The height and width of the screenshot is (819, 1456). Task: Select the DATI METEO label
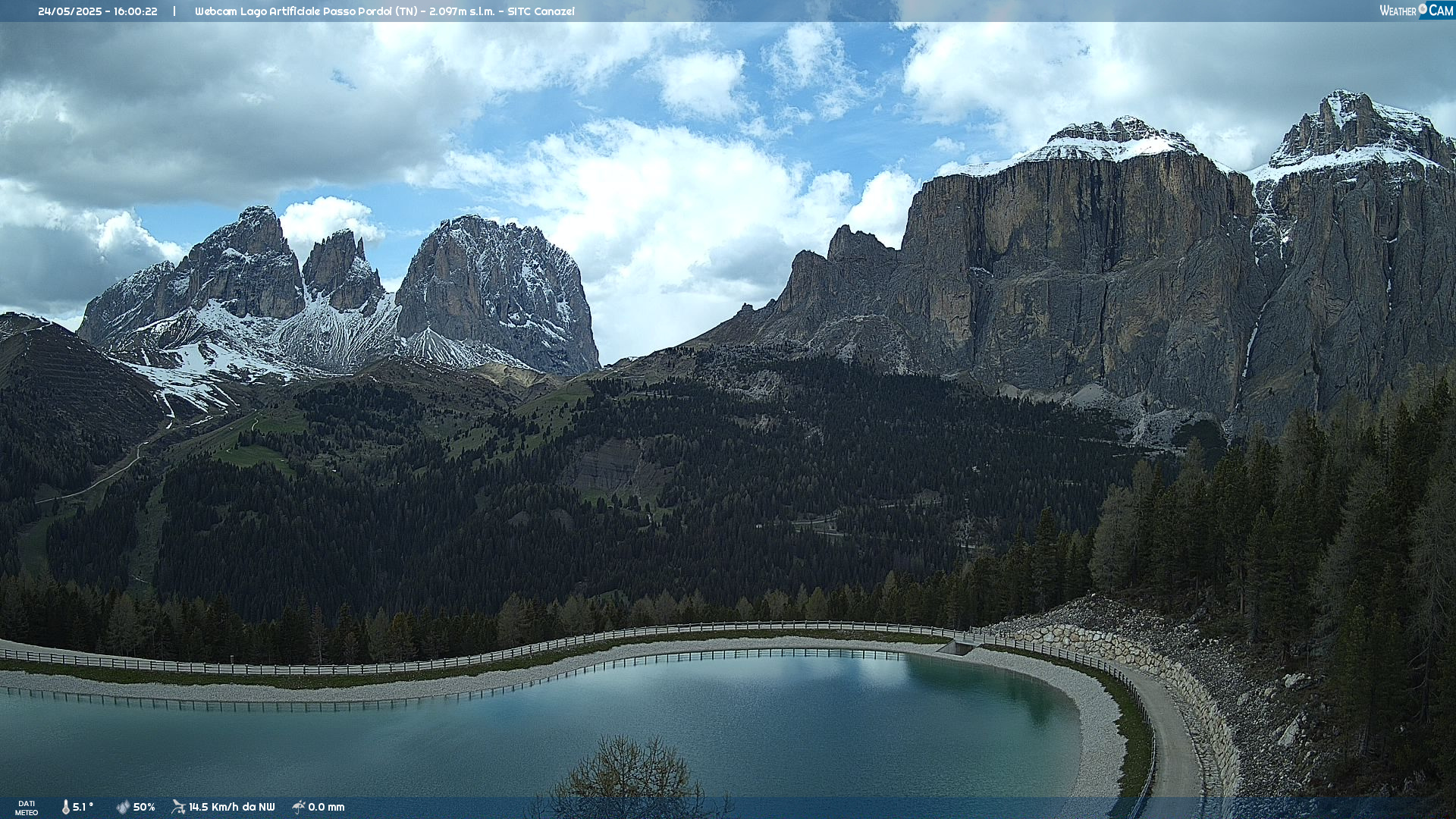pos(27,808)
